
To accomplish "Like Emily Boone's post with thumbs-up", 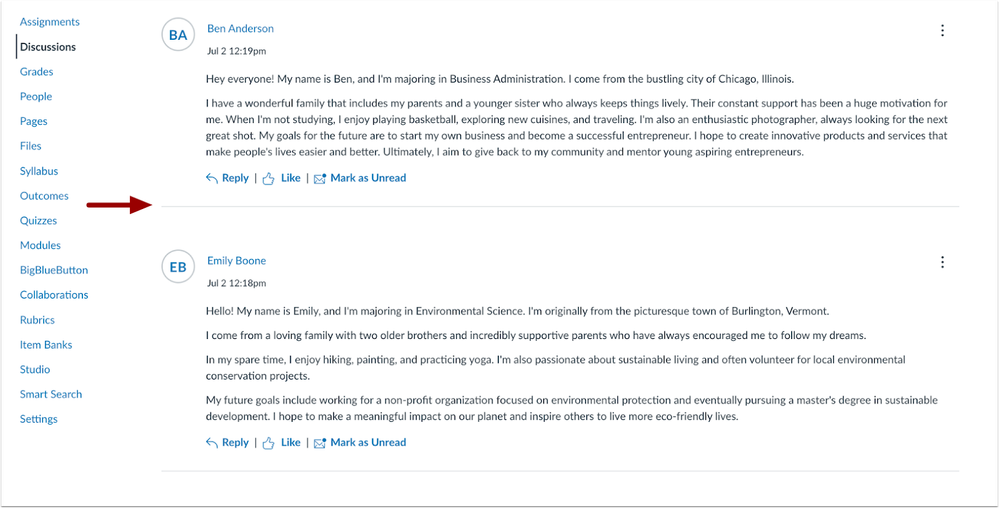I will tap(282, 442).
